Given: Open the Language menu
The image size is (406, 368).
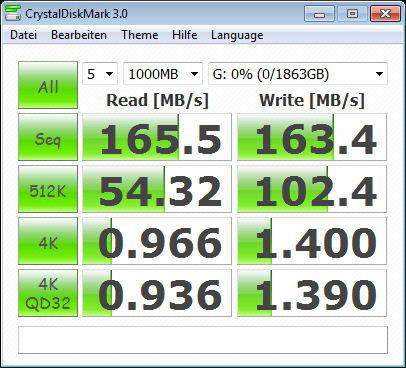Looking at the screenshot, I should (237, 35).
